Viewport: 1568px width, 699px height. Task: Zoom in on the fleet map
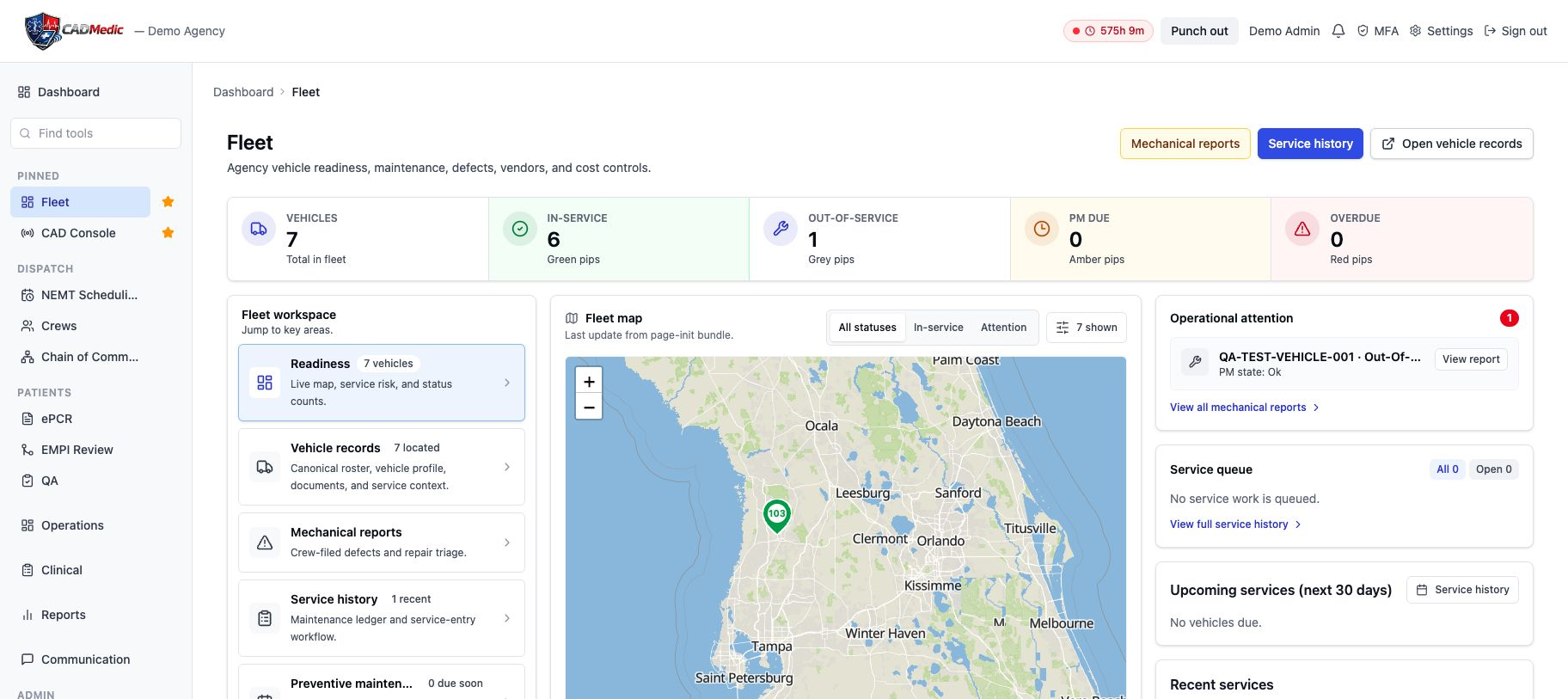coord(589,382)
